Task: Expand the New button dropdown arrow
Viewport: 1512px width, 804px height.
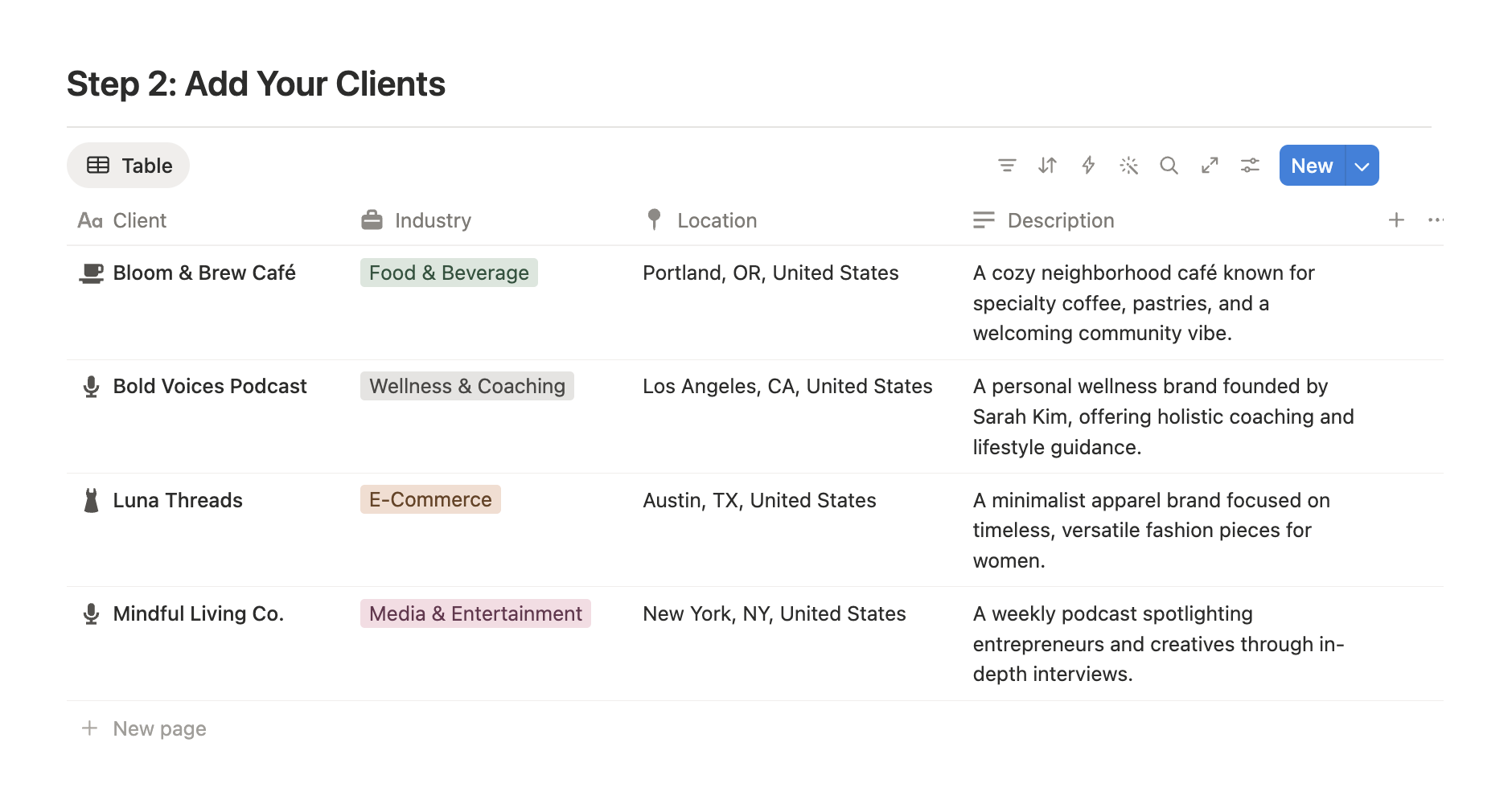Action: [1362, 166]
